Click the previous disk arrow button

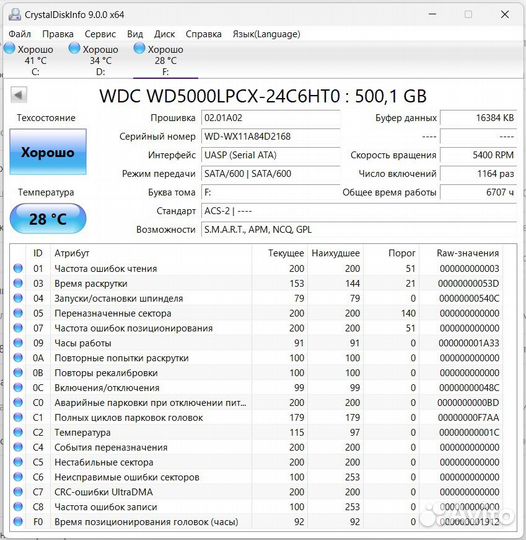coord(19,95)
